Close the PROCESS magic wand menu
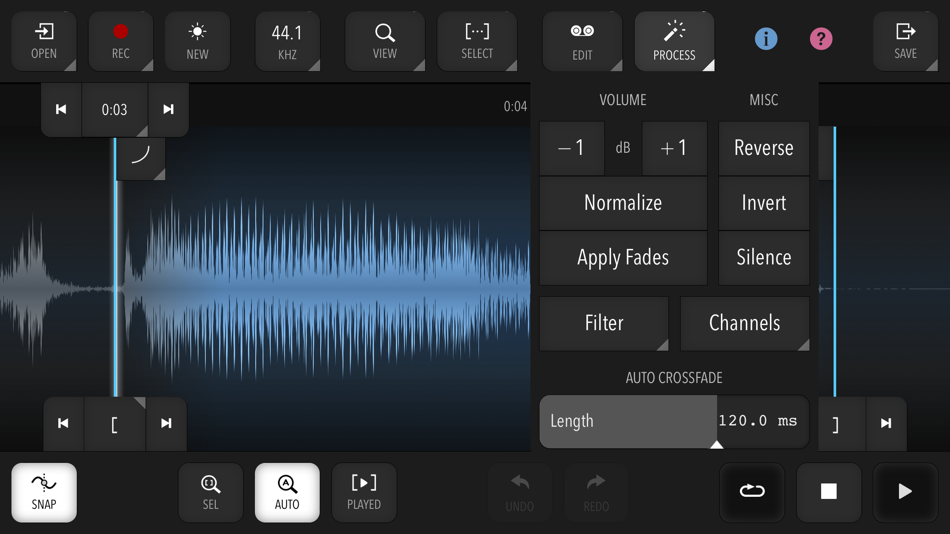The image size is (950, 534). click(674, 41)
